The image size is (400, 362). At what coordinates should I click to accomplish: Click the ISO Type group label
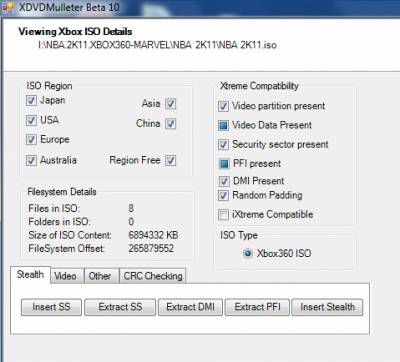pos(239,235)
